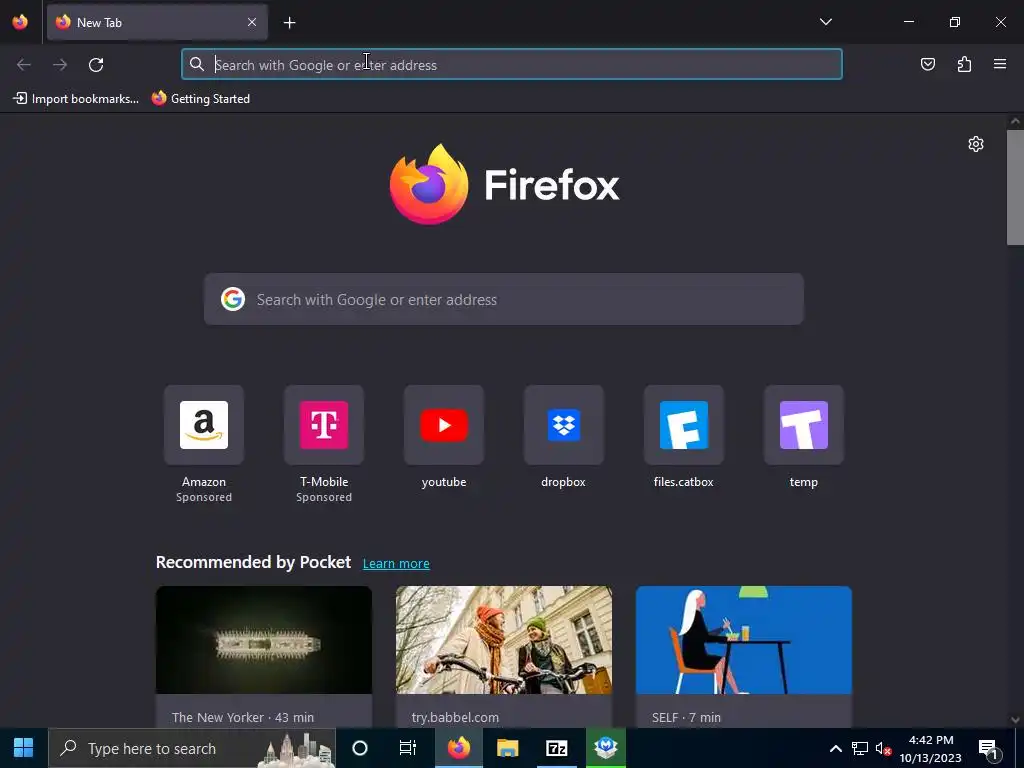Click the magnifier icon in address bar

click(x=197, y=64)
